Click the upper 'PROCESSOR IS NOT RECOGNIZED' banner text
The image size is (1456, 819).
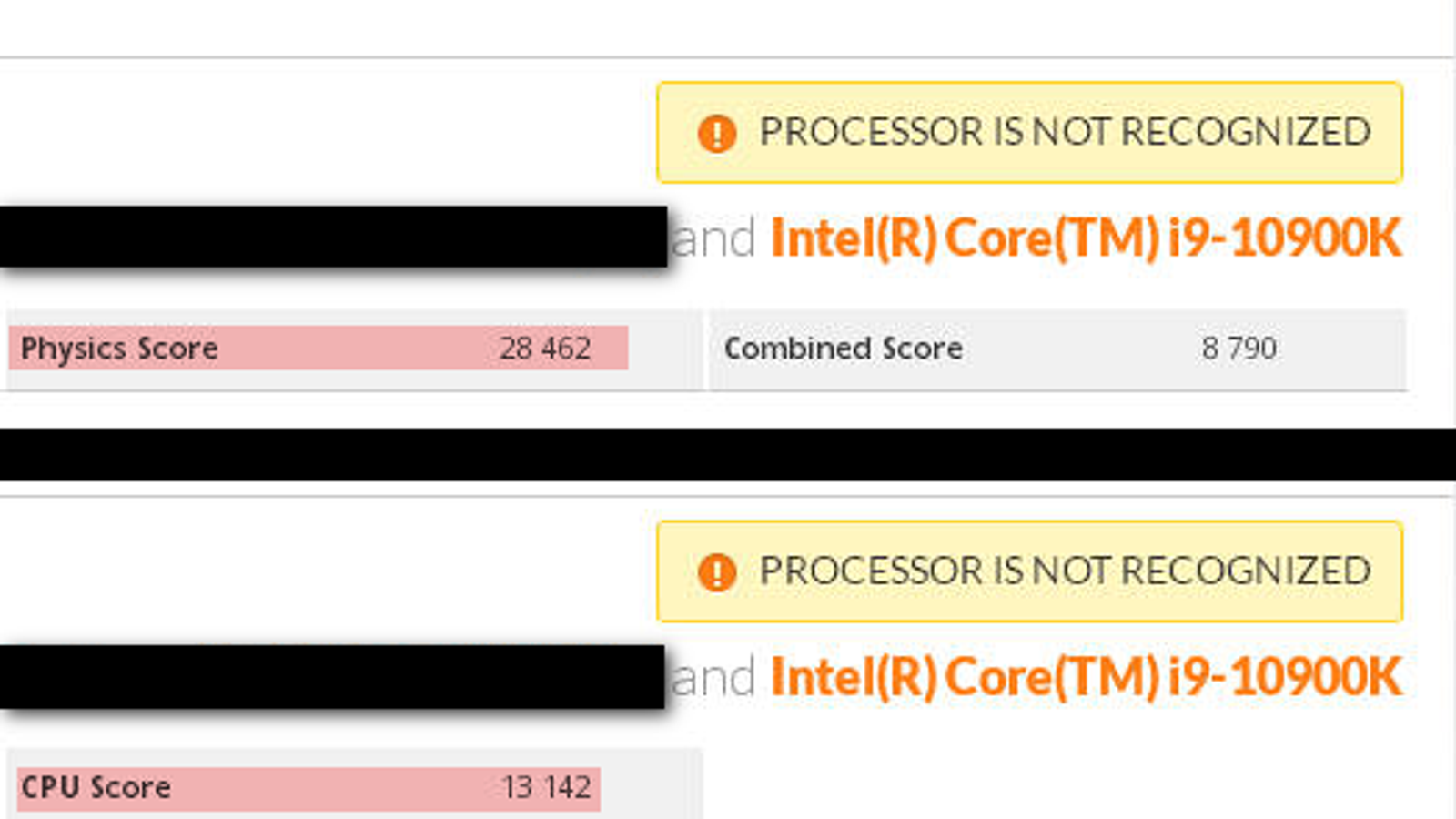coord(1065,132)
